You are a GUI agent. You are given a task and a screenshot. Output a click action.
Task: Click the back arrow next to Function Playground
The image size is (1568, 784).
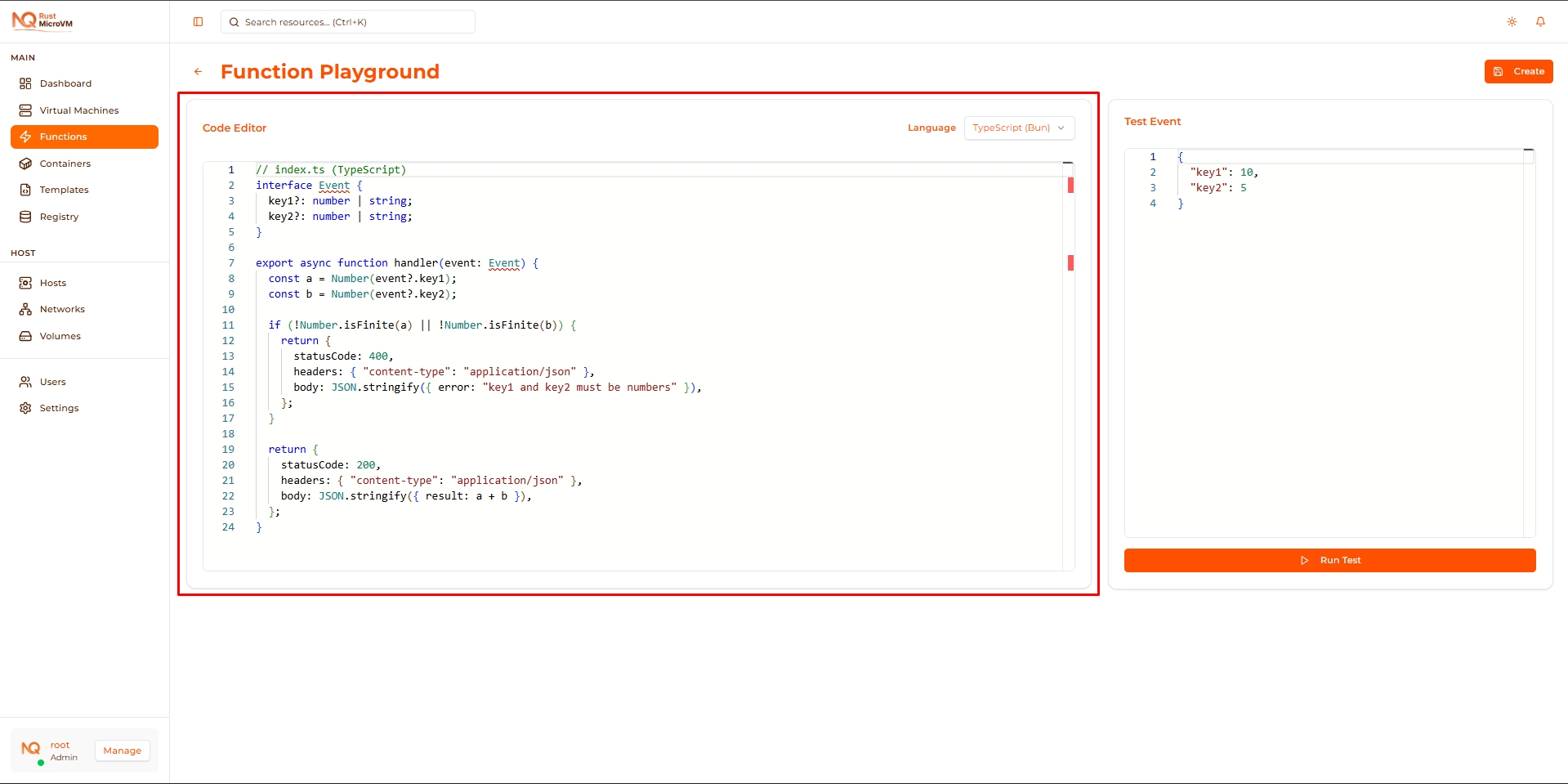tap(198, 72)
